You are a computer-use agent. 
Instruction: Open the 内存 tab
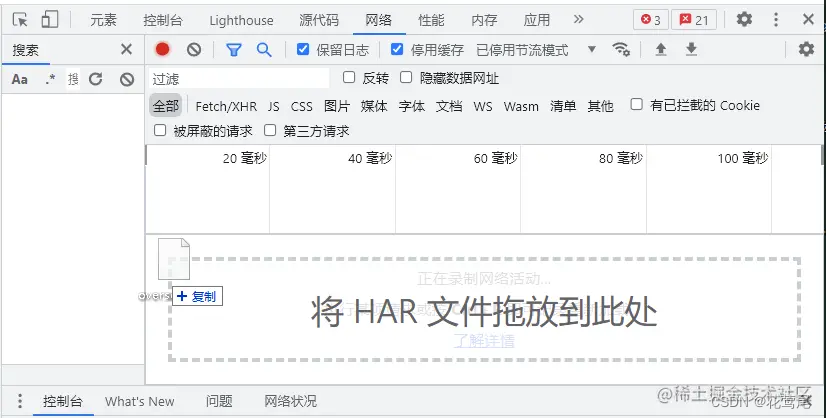click(484, 20)
